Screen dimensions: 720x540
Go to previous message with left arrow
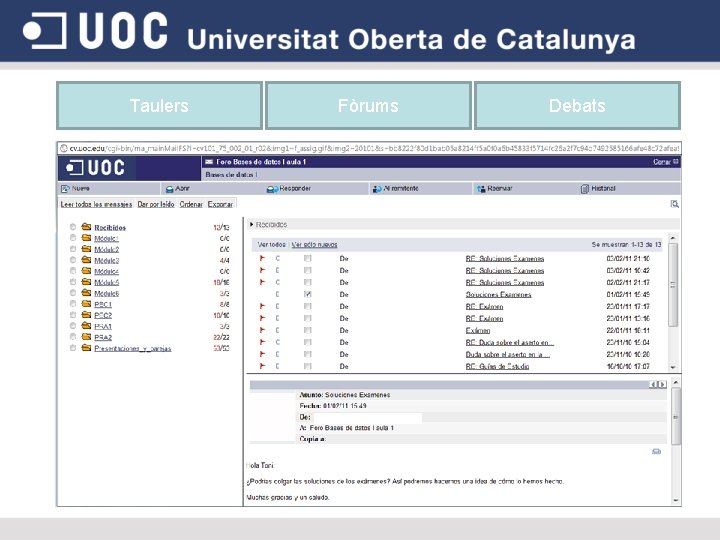[654, 384]
